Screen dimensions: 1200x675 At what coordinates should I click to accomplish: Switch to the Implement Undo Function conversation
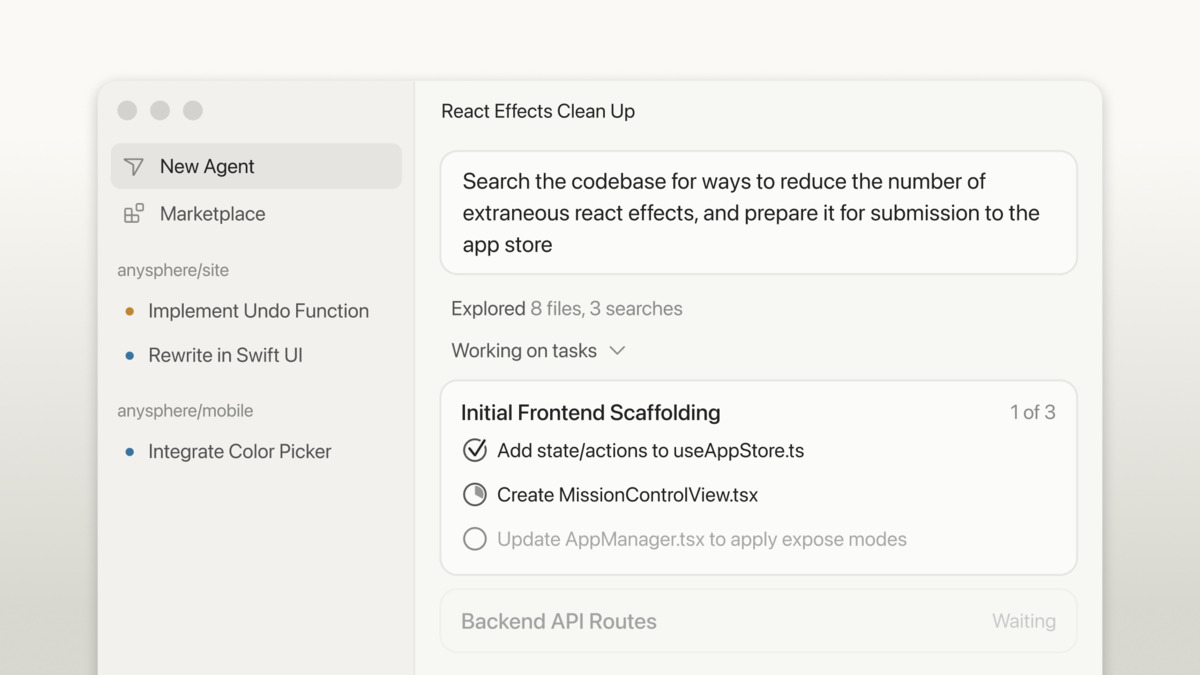coord(258,311)
